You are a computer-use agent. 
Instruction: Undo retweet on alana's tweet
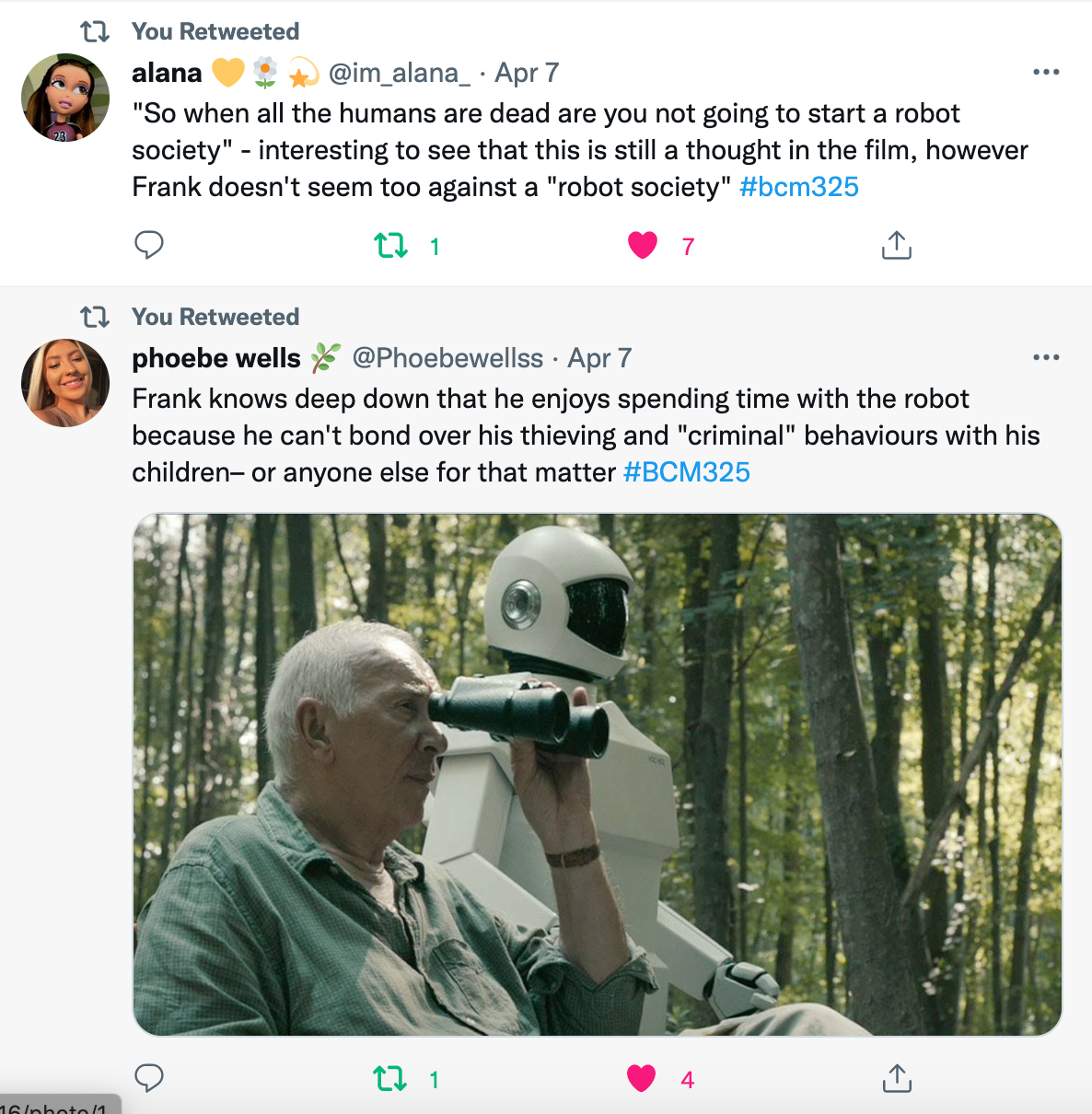[x=391, y=246]
